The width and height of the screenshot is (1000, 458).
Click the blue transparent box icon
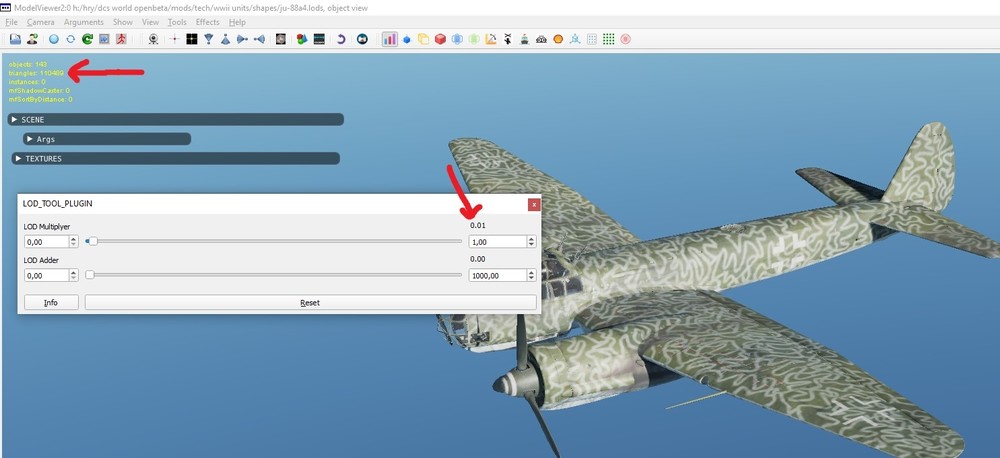coord(457,39)
